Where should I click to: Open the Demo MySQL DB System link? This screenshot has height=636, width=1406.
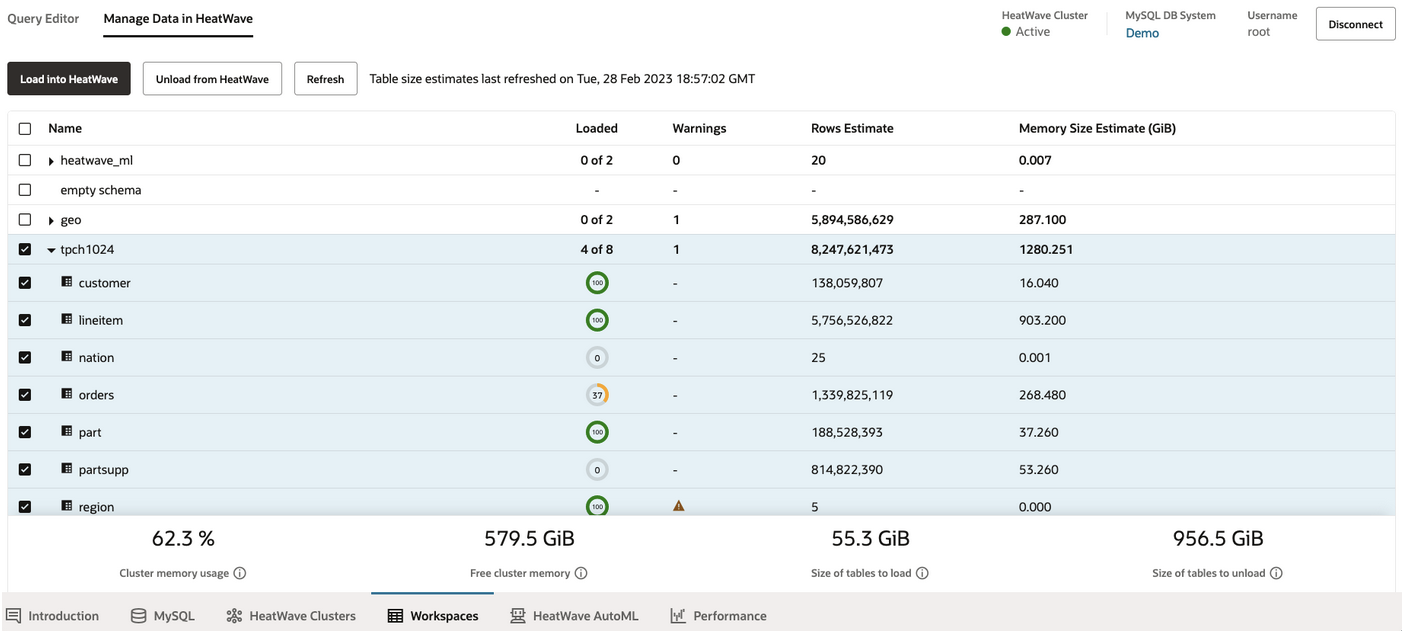pos(1142,33)
